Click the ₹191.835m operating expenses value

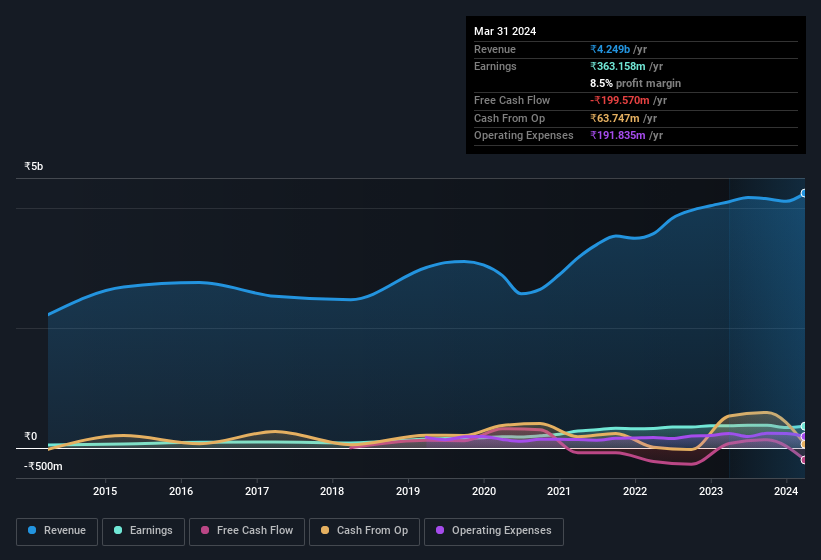click(x=618, y=135)
